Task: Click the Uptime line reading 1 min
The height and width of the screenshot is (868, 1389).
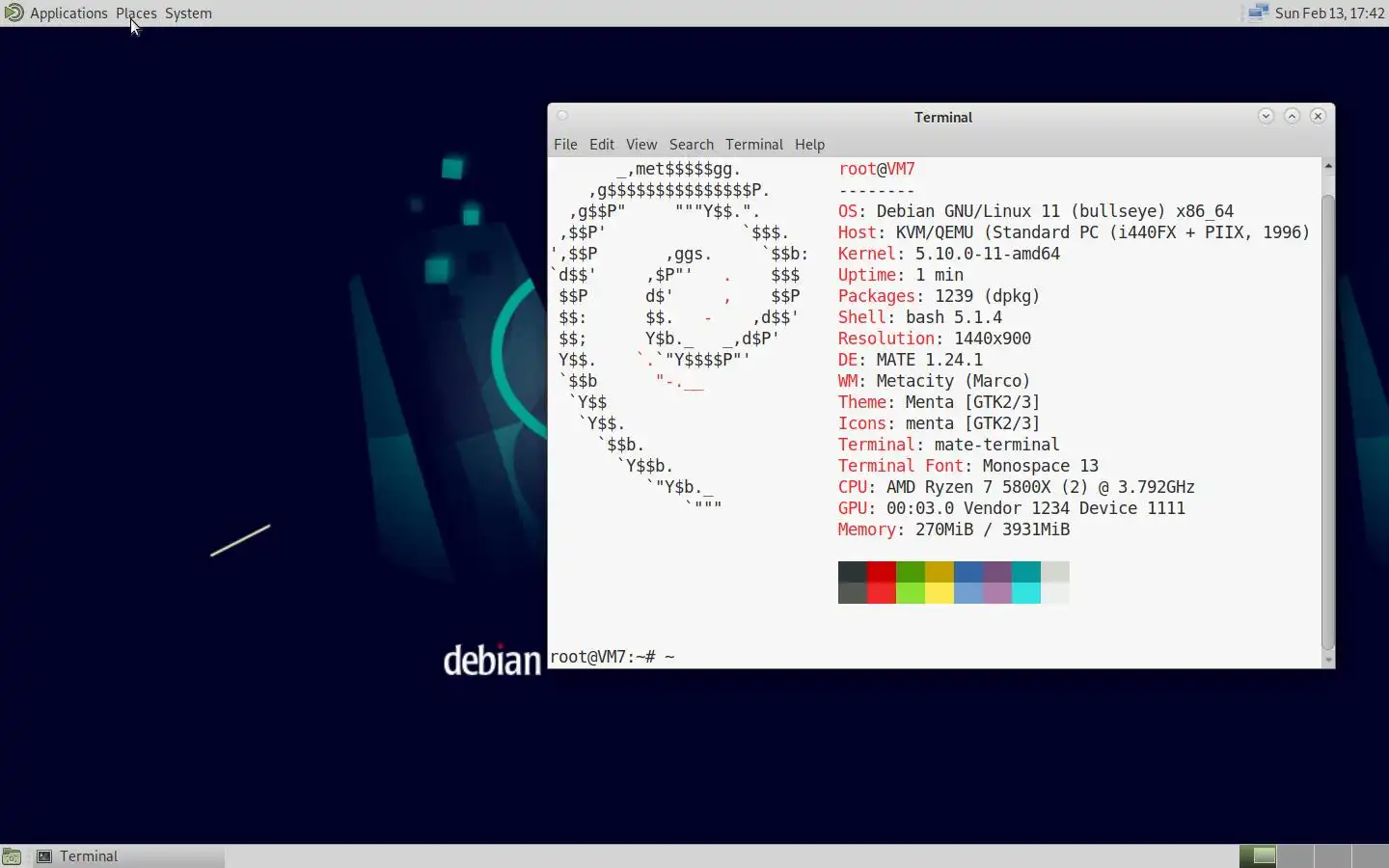Action: tap(901, 275)
